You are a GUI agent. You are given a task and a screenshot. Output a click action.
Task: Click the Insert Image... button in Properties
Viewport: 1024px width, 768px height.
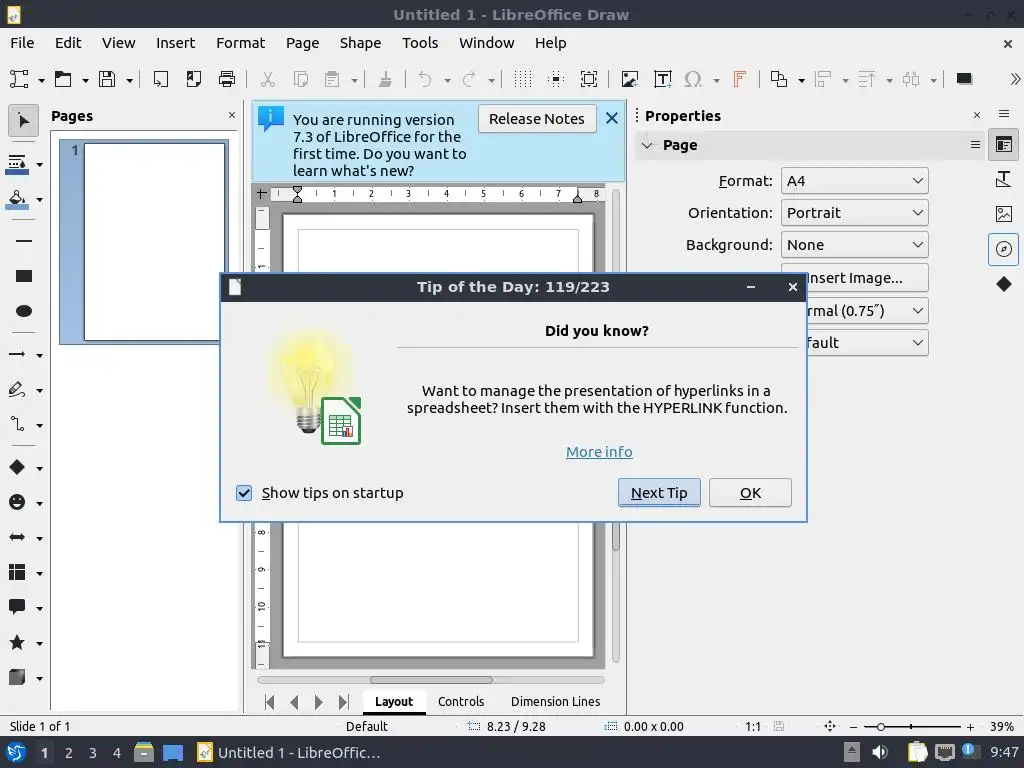867,278
